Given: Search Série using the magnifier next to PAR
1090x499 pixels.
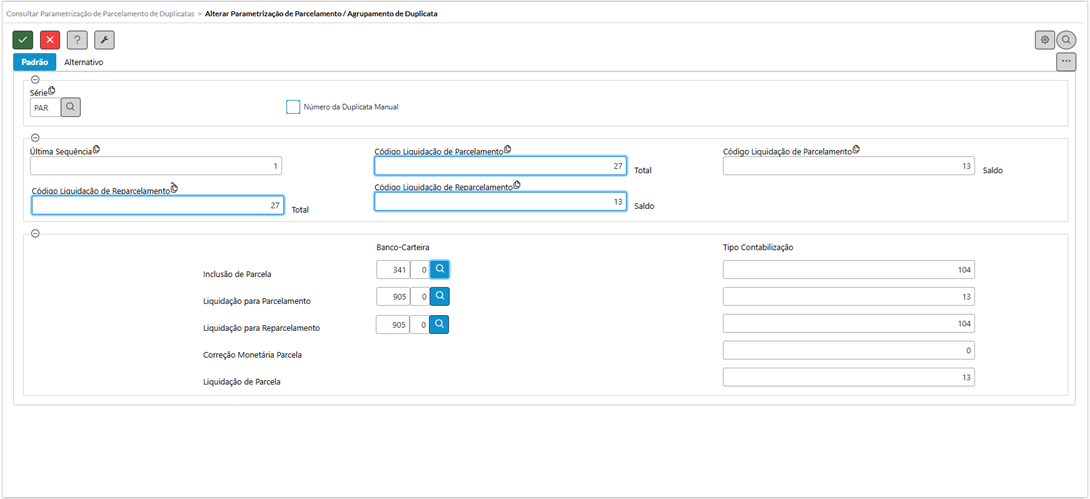Looking at the screenshot, I should pos(71,108).
